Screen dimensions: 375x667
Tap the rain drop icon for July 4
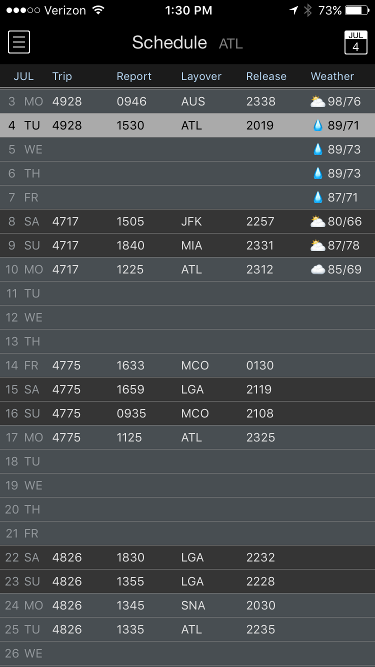pos(318,125)
